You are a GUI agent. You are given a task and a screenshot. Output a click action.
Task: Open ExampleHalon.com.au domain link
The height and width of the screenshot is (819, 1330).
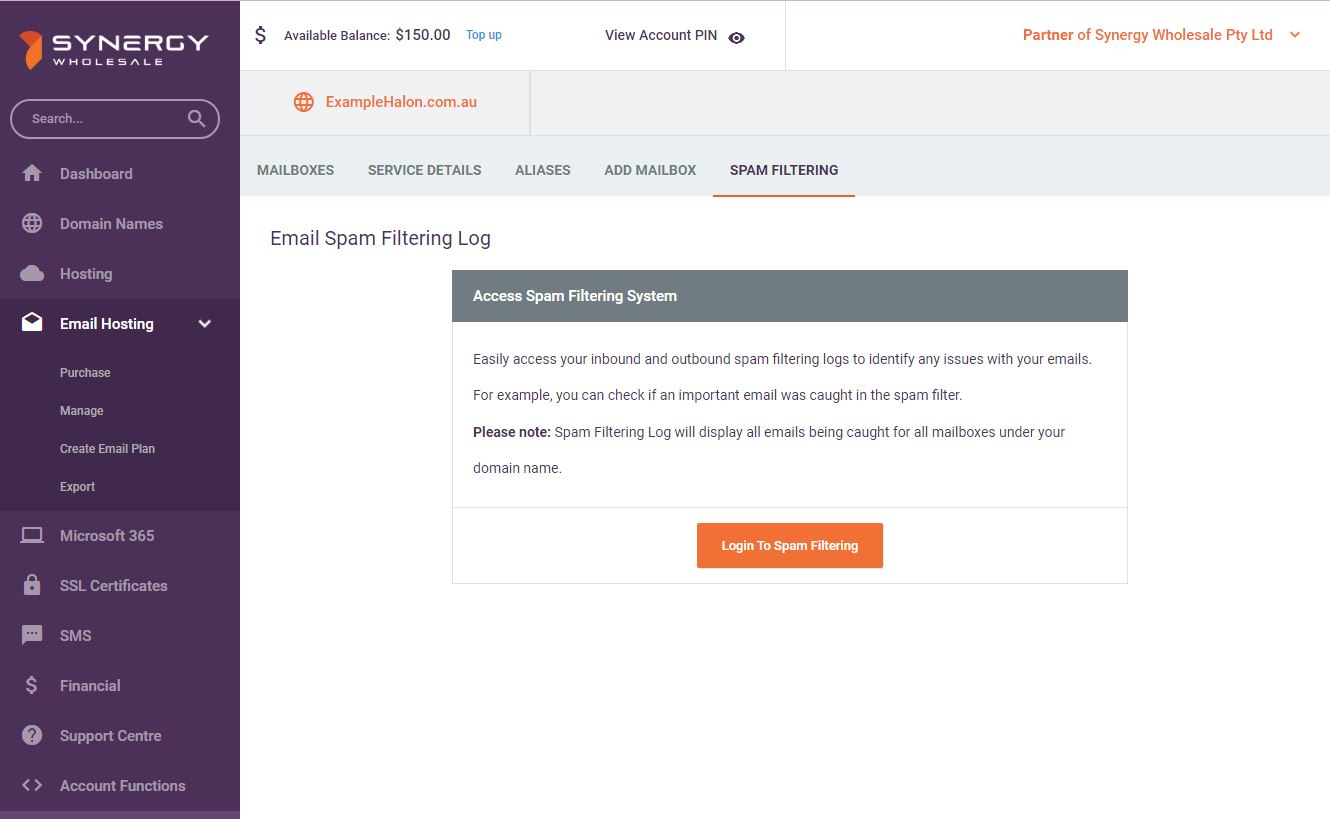point(400,102)
